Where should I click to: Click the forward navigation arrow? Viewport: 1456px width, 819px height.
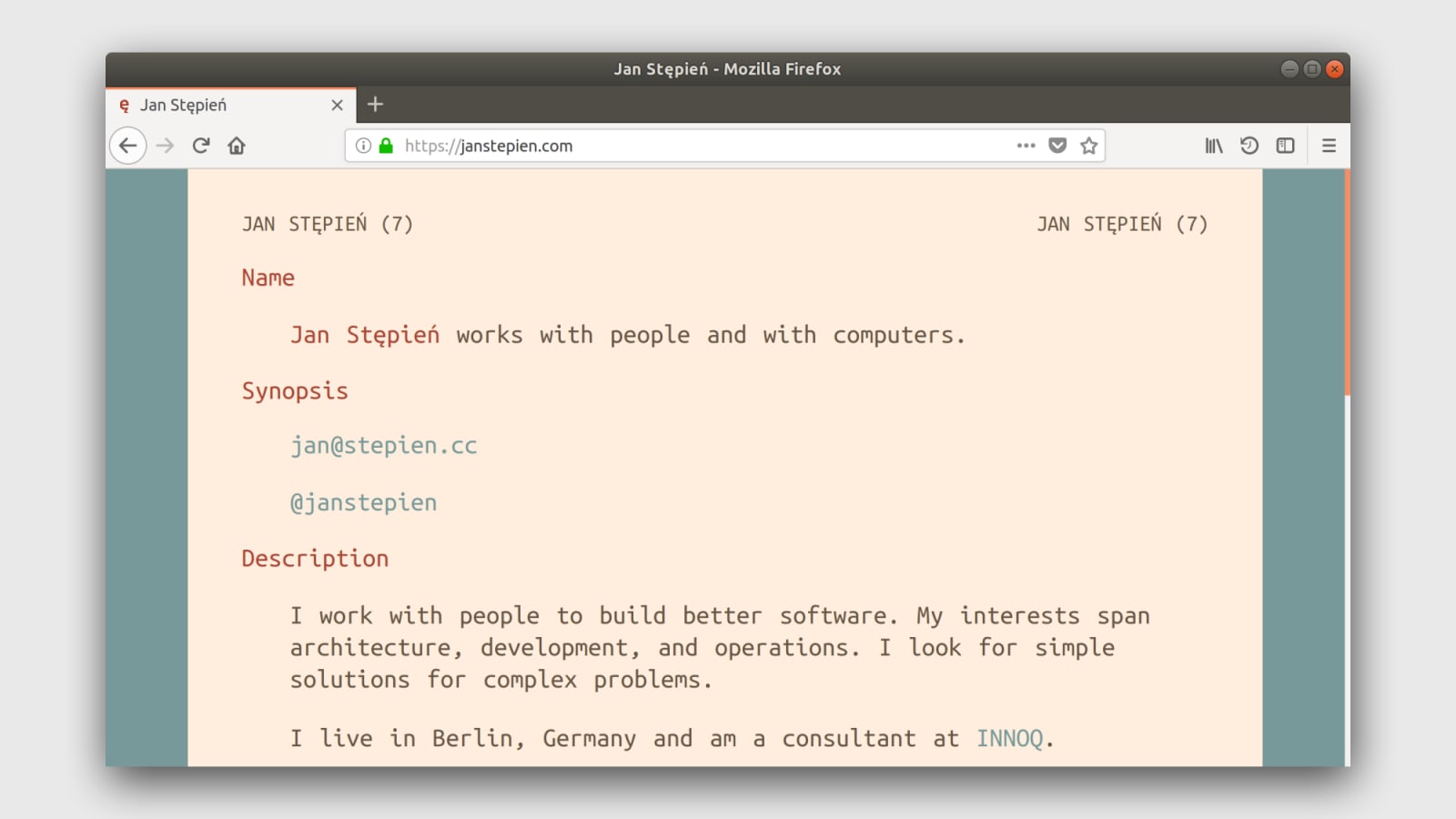(165, 146)
